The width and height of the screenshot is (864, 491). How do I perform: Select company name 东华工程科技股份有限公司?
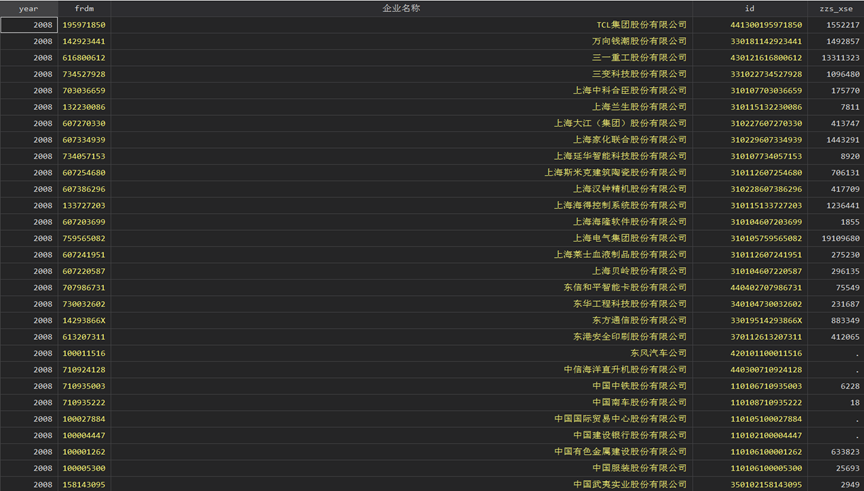pos(630,304)
